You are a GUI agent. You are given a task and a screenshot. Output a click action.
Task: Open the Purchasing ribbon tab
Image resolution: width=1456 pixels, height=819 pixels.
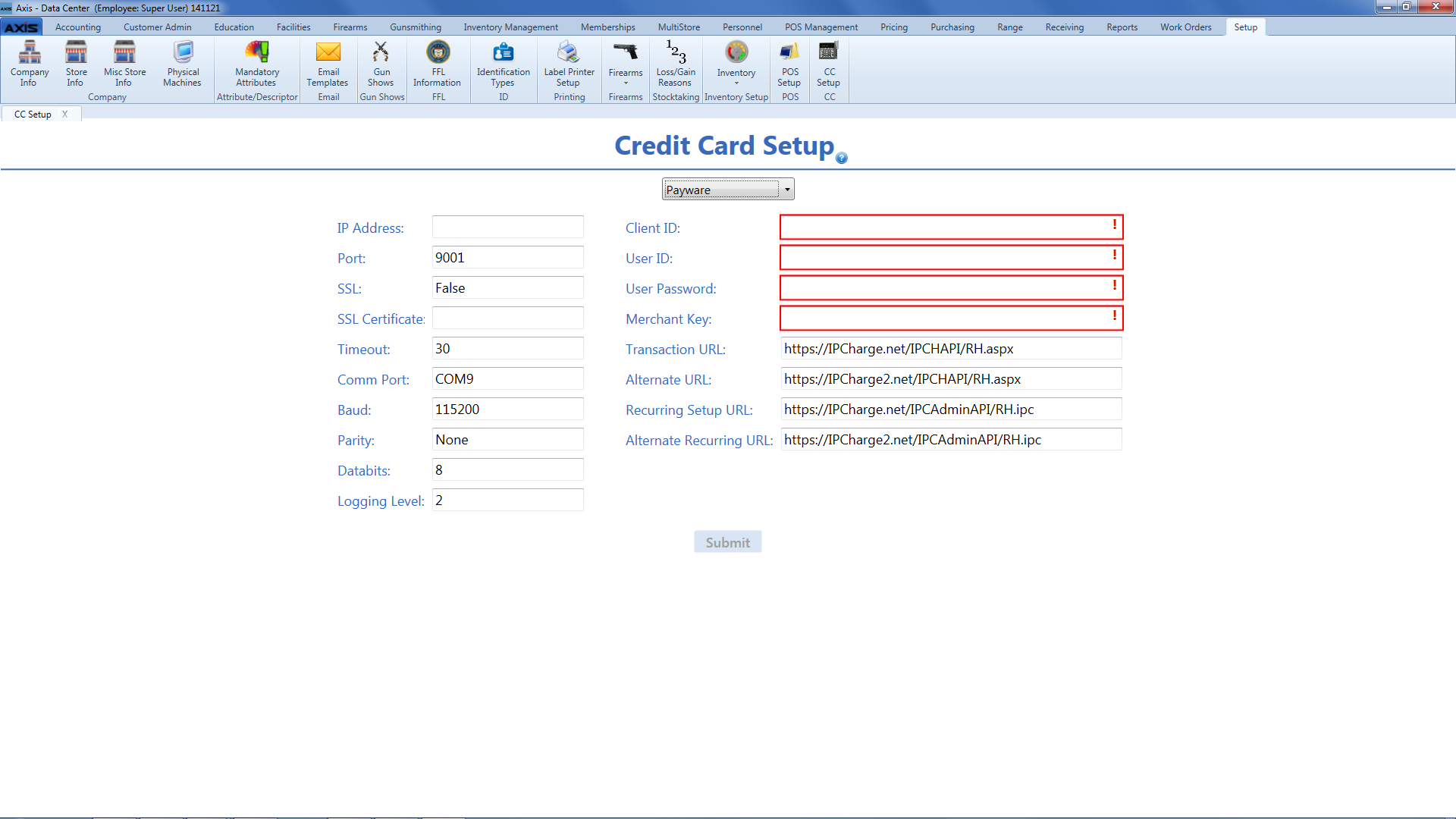pos(952,27)
